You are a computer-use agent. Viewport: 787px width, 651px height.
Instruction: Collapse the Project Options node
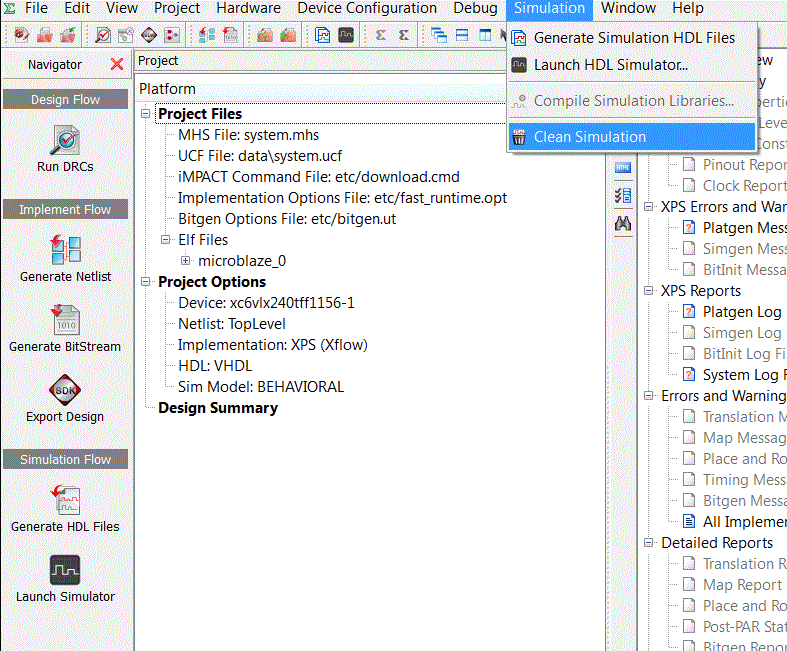coord(146,282)
